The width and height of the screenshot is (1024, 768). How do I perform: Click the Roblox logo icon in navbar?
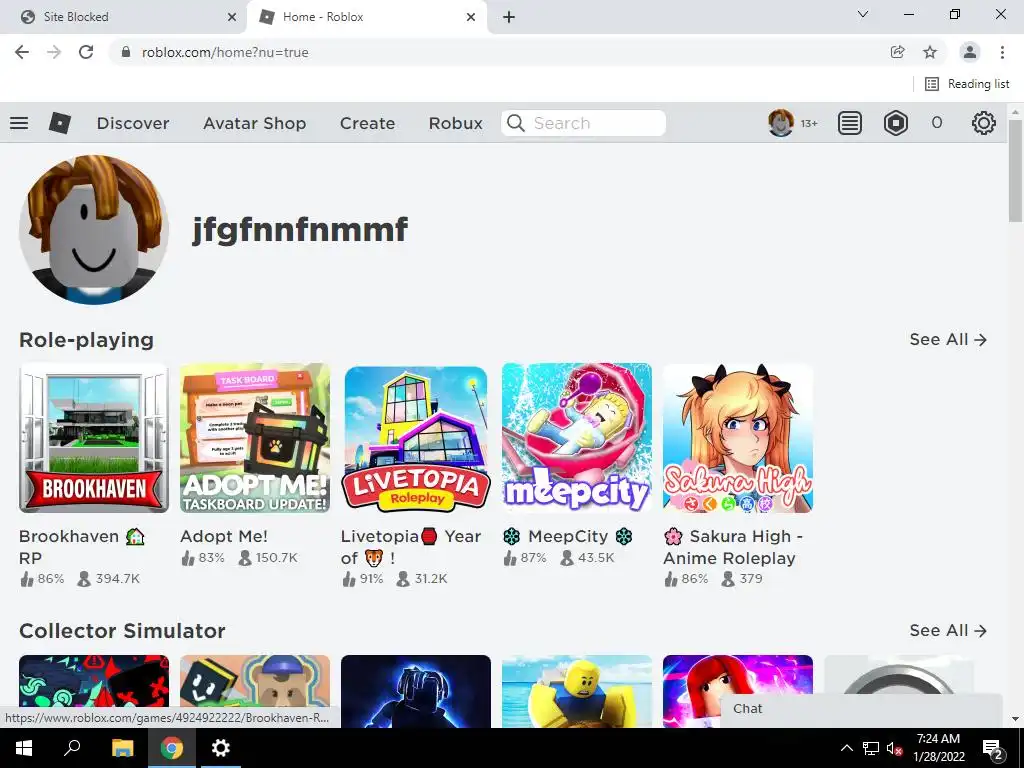point(59,123)
